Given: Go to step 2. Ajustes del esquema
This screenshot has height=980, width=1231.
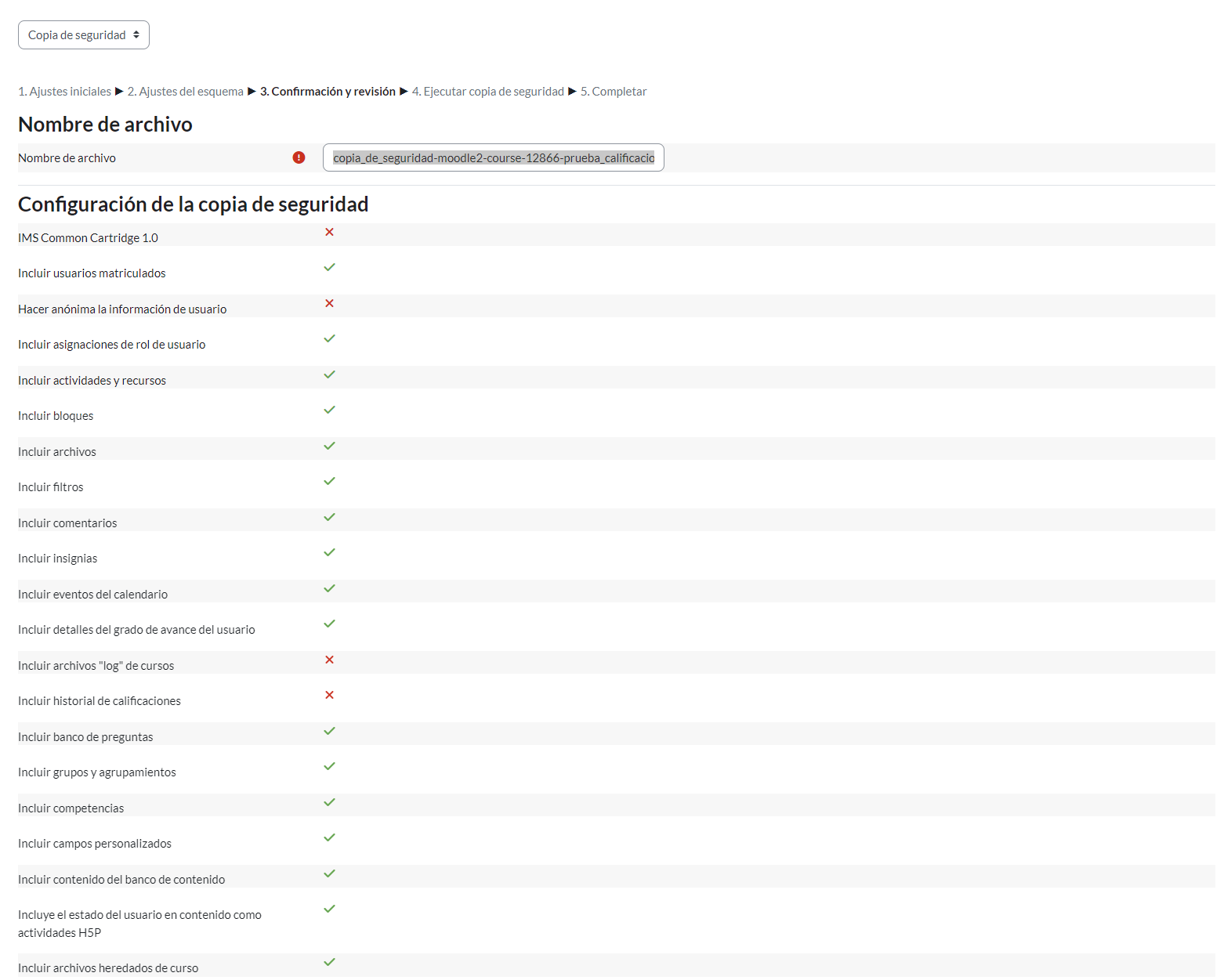Looking at the screenshot, I should pos(186,92).
